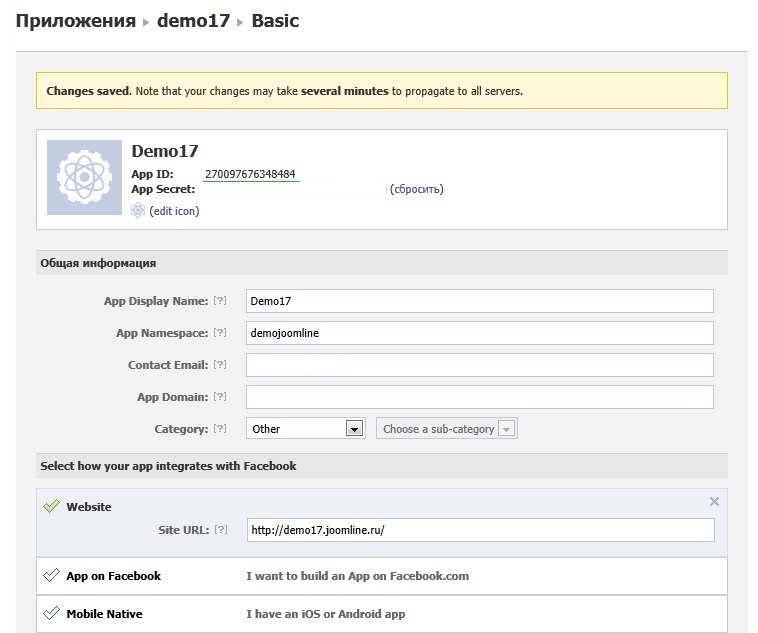The height and width of the screenshot is (633, 758).
Task: Open the Category dropdown showing Other
Action: click(306, 428)
